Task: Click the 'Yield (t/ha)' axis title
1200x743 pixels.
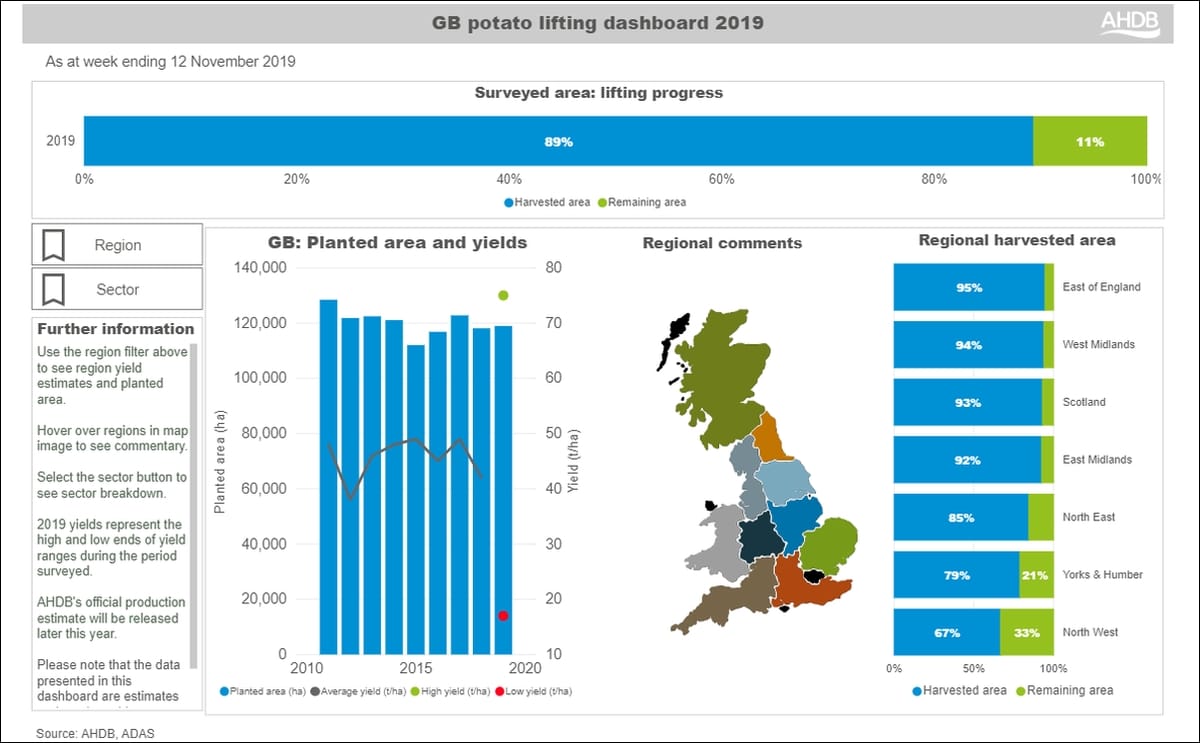Action: point(573,461)
